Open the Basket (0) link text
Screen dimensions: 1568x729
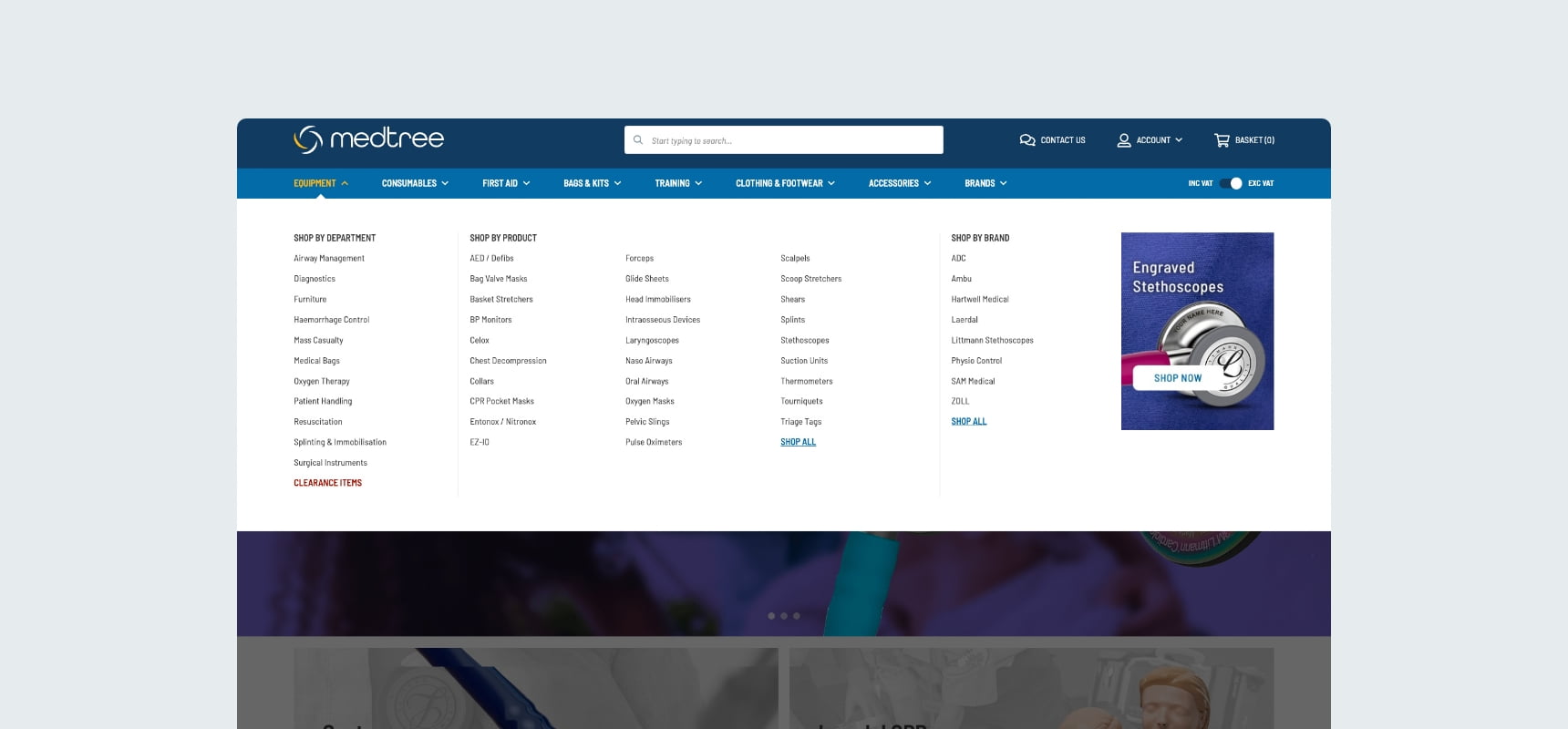pos(1254,140)
